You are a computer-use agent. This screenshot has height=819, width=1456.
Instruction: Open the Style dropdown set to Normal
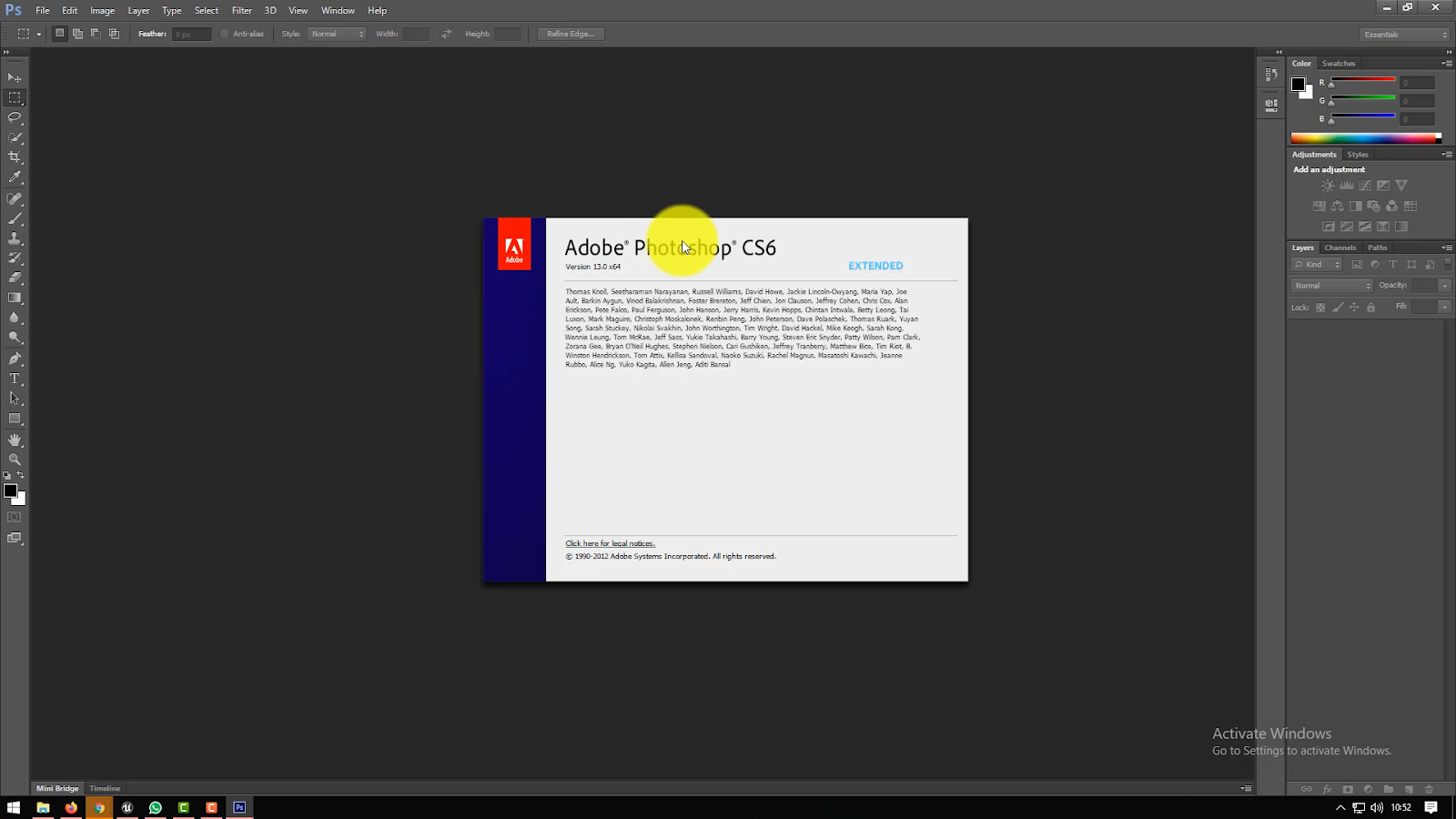[337, 34]
